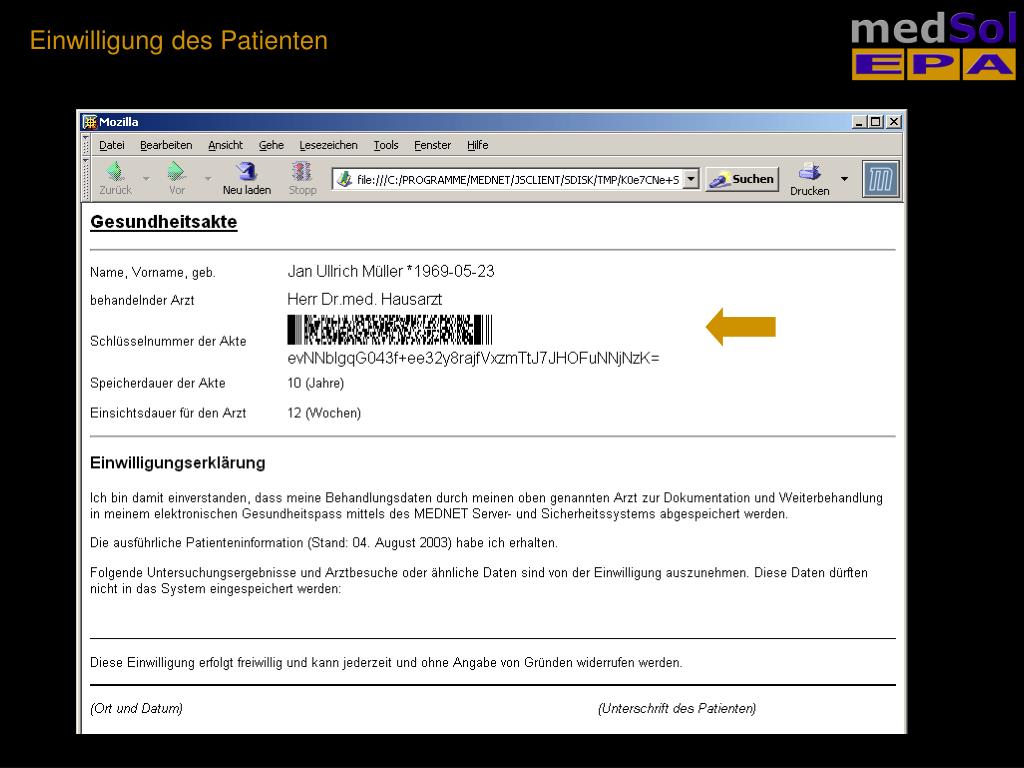Image resolution: width=1024 pixels, height=768 pixels.
Task: Open the Datei menu
Action: coord(112,145)
